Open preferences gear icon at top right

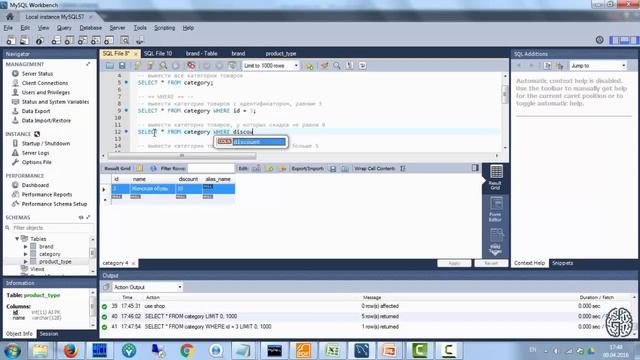coord(600,40)
